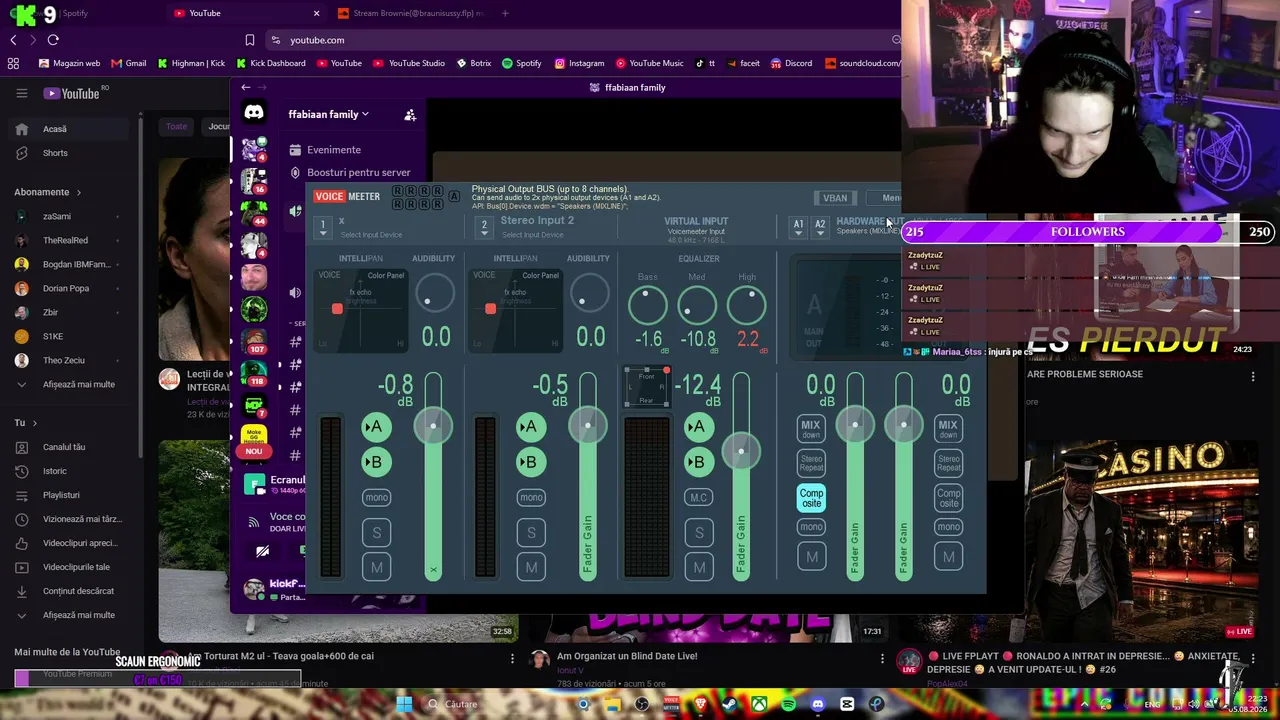Switch to the Stream Brownie SoundCloud tab
The height and width of the screenshot is (720, 1280).
pos(412,13)
